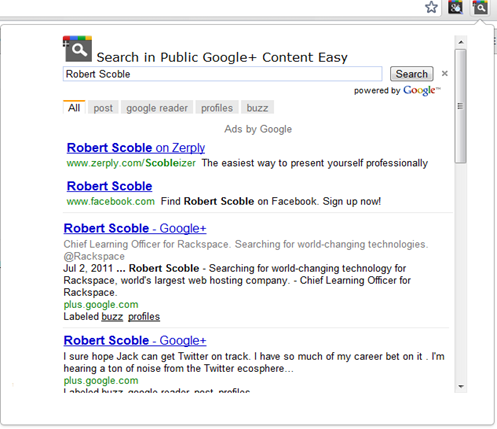Open the Robert Scoble Facebook ad link
The image size is (497, 429).
[x=109, y=186]
